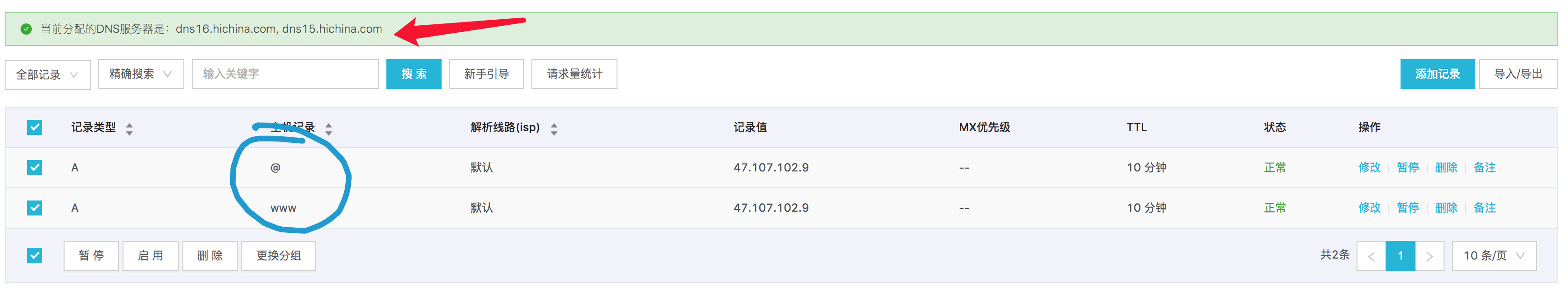Image resolution: width=1568 pixels, height=297 pixels.
Task: Select page 1 in pagination
Action: [1400, 255]
